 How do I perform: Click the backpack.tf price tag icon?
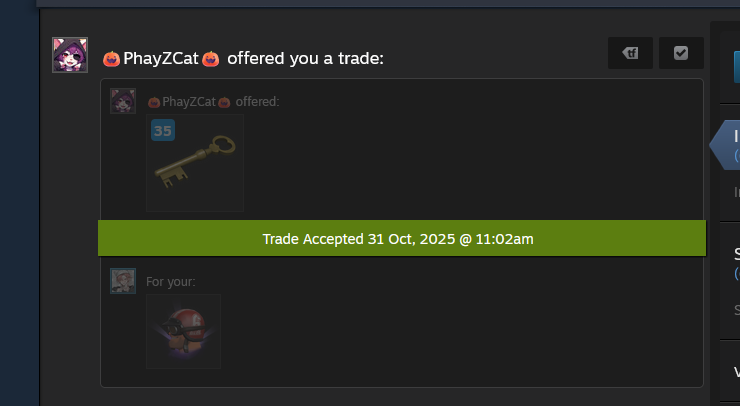pyautogui.click(x=630, y=53)
